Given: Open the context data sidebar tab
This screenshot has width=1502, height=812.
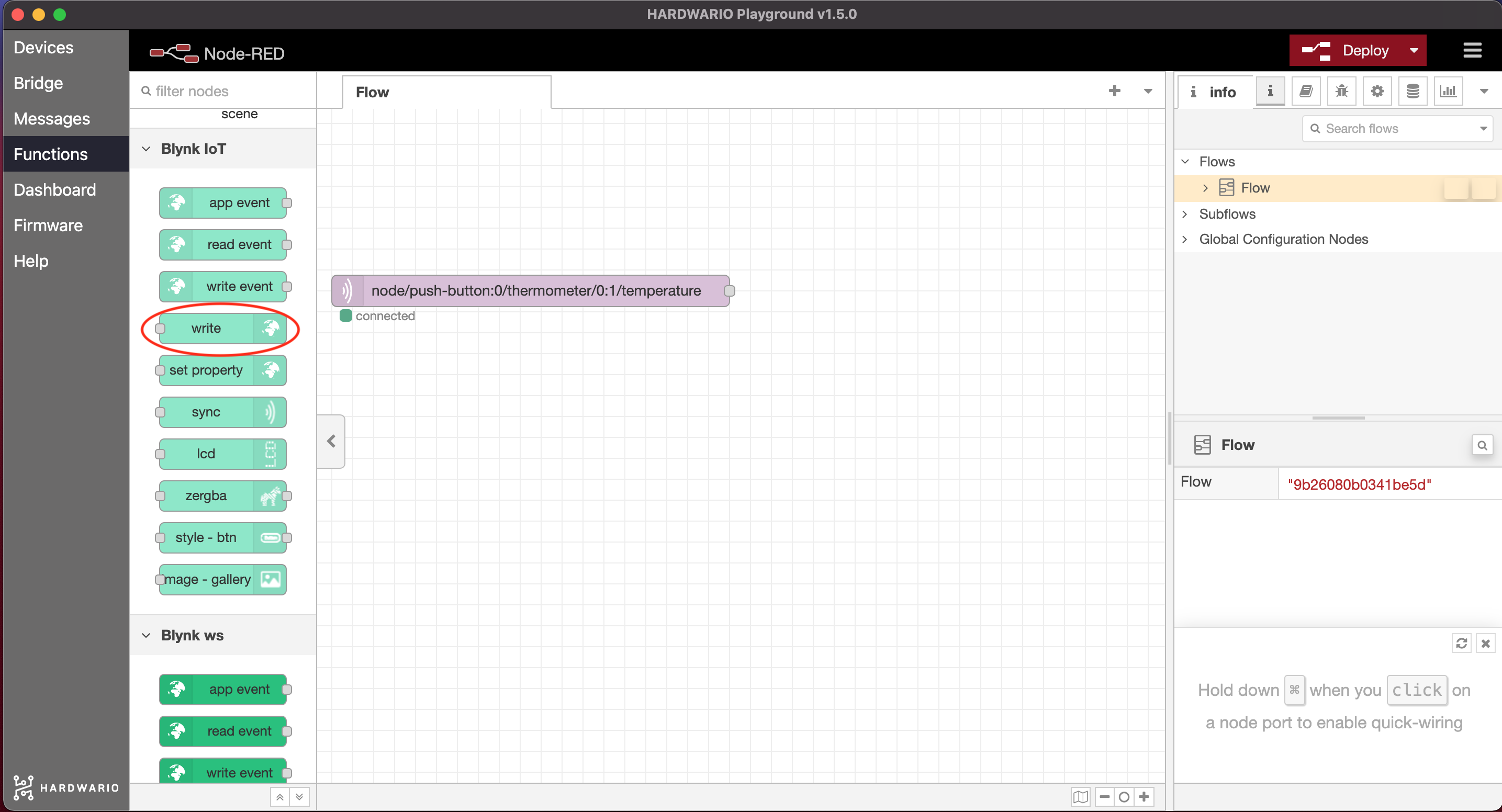Looking at the screenshot, I should tap(1413, 91).
